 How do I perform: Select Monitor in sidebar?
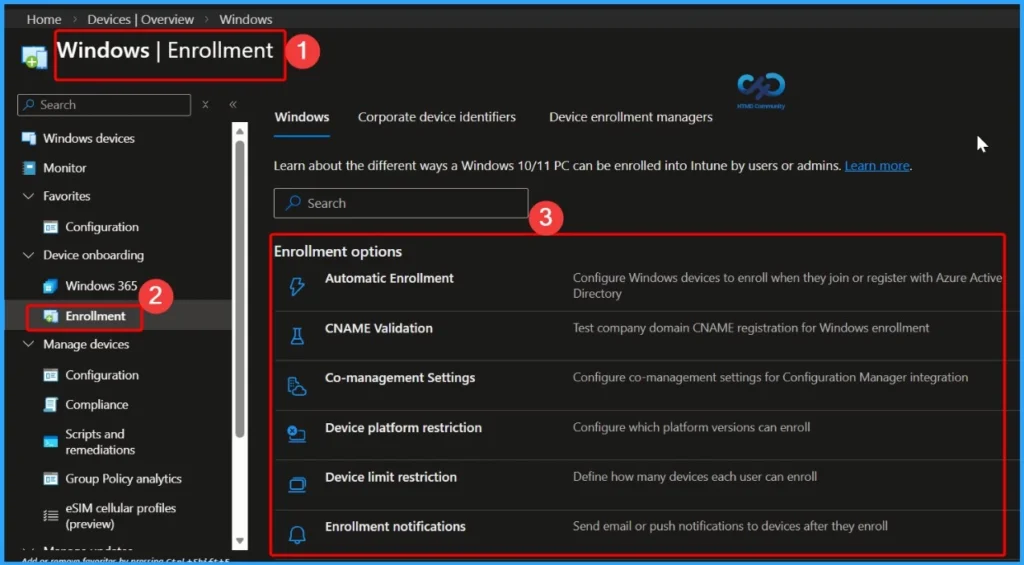tap(65, 168)
